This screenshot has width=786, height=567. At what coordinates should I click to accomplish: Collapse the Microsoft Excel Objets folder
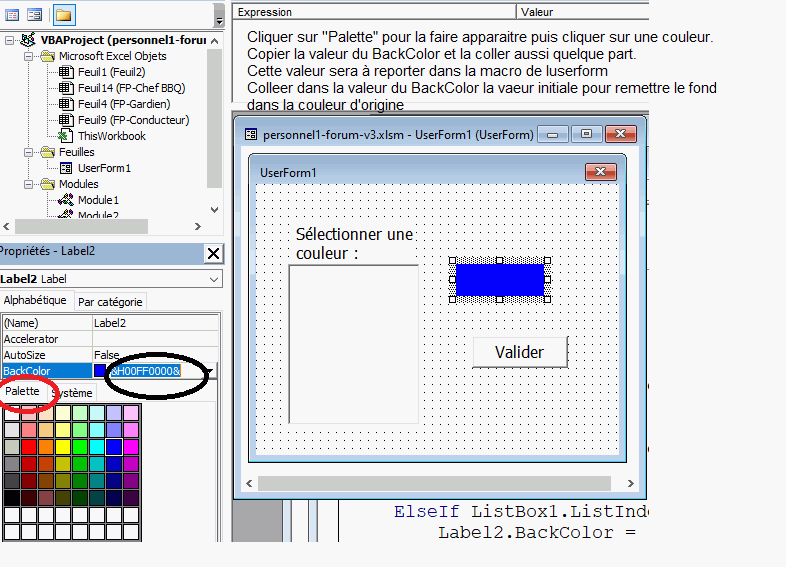tap(29, 56)
